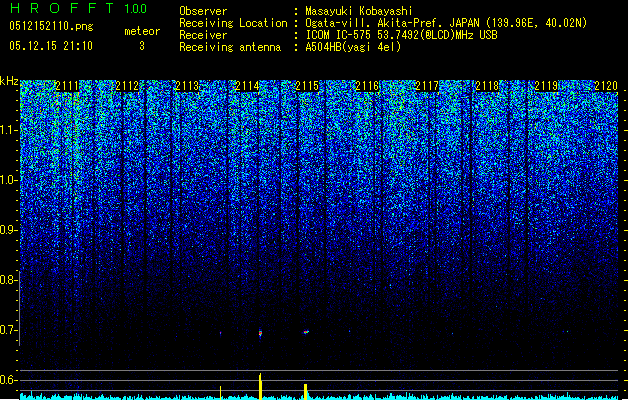The image size is (629, 400).
Task: Click the 2118 time marker
Action: click(487, 86)
